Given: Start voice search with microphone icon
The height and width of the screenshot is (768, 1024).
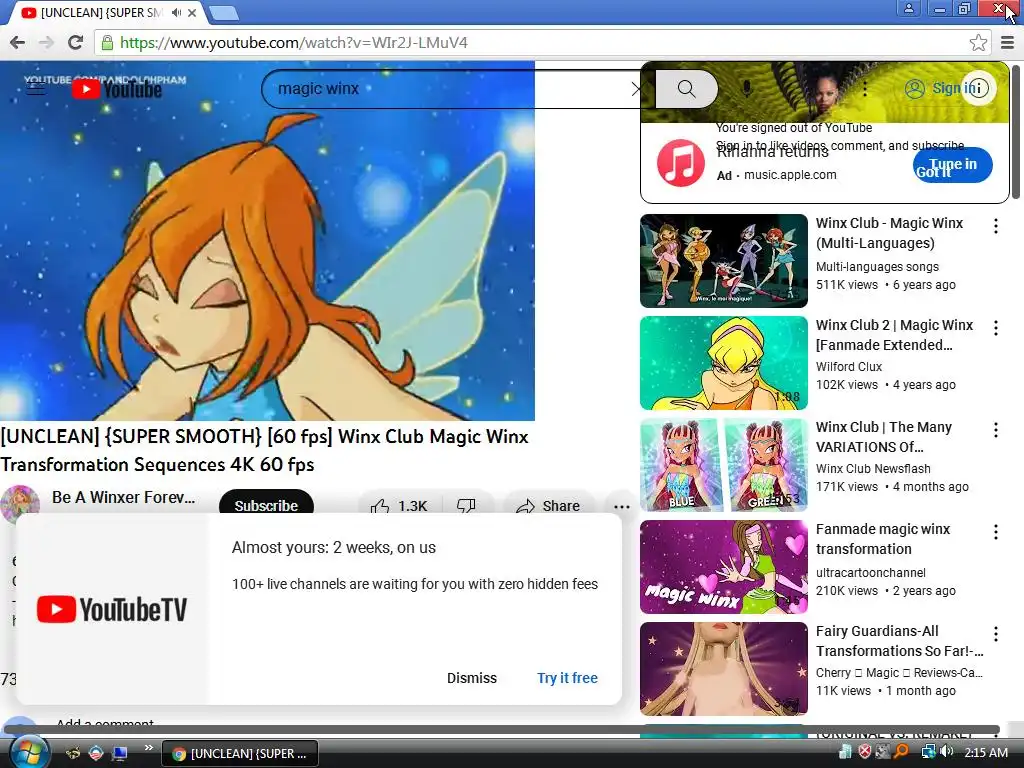Looking at the screenshot, I should 746,88.
